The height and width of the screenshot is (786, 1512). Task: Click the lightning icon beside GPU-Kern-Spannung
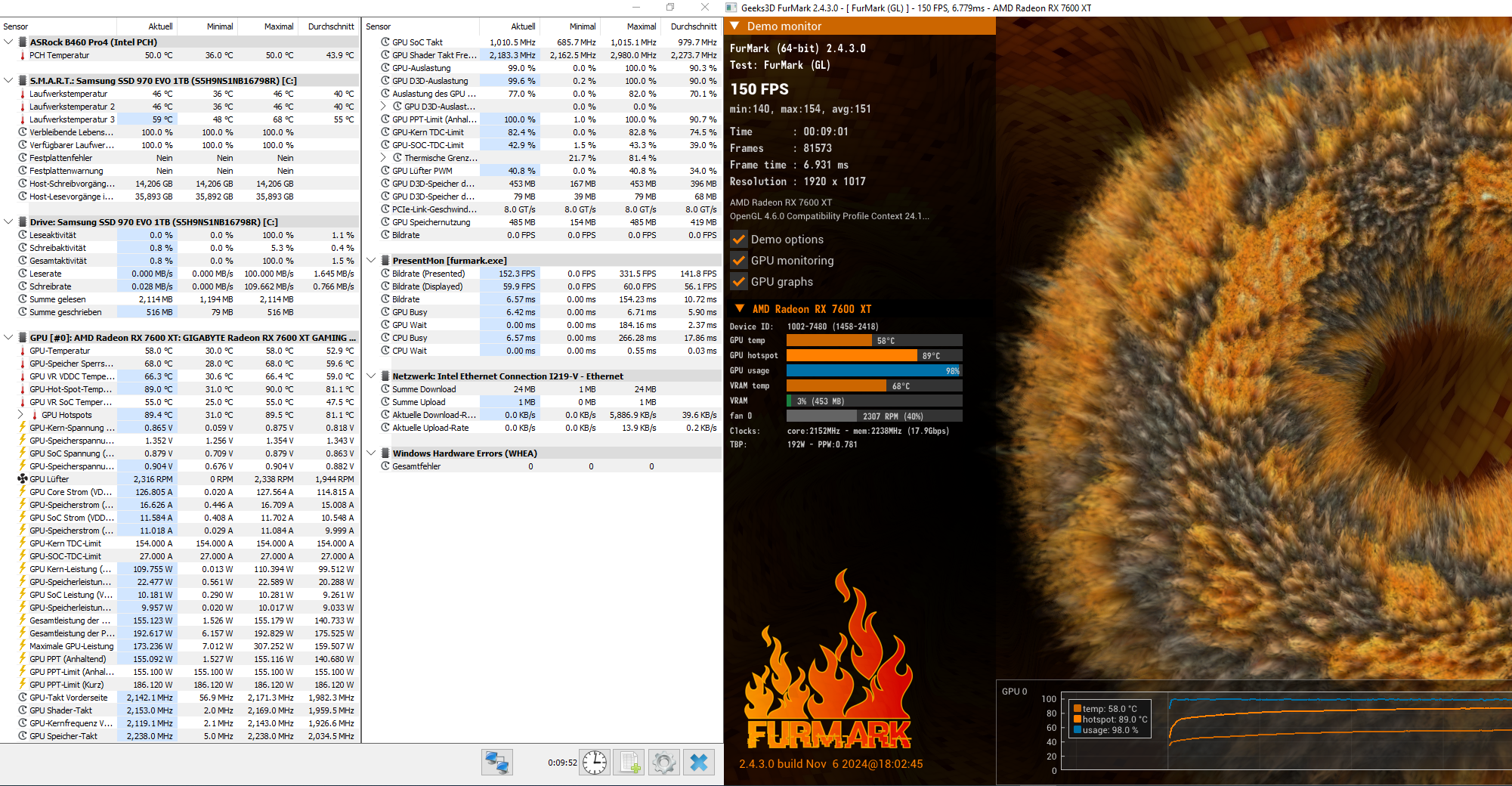click(23, 428)
